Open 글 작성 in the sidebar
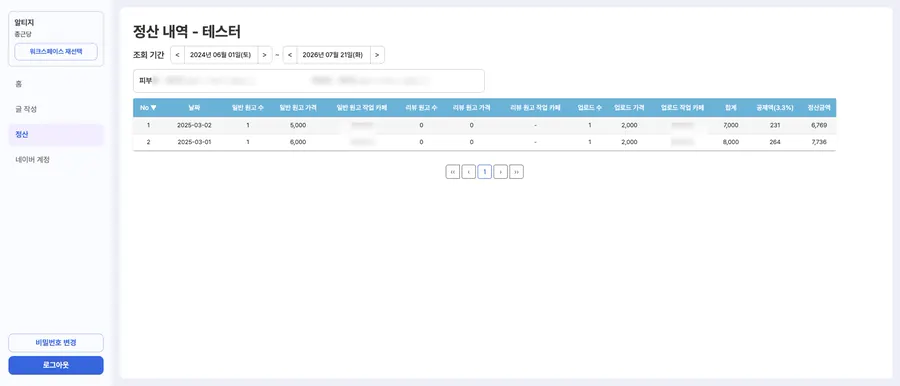Image resolution: width=900 pixels, height=386 pixels. 56,109
